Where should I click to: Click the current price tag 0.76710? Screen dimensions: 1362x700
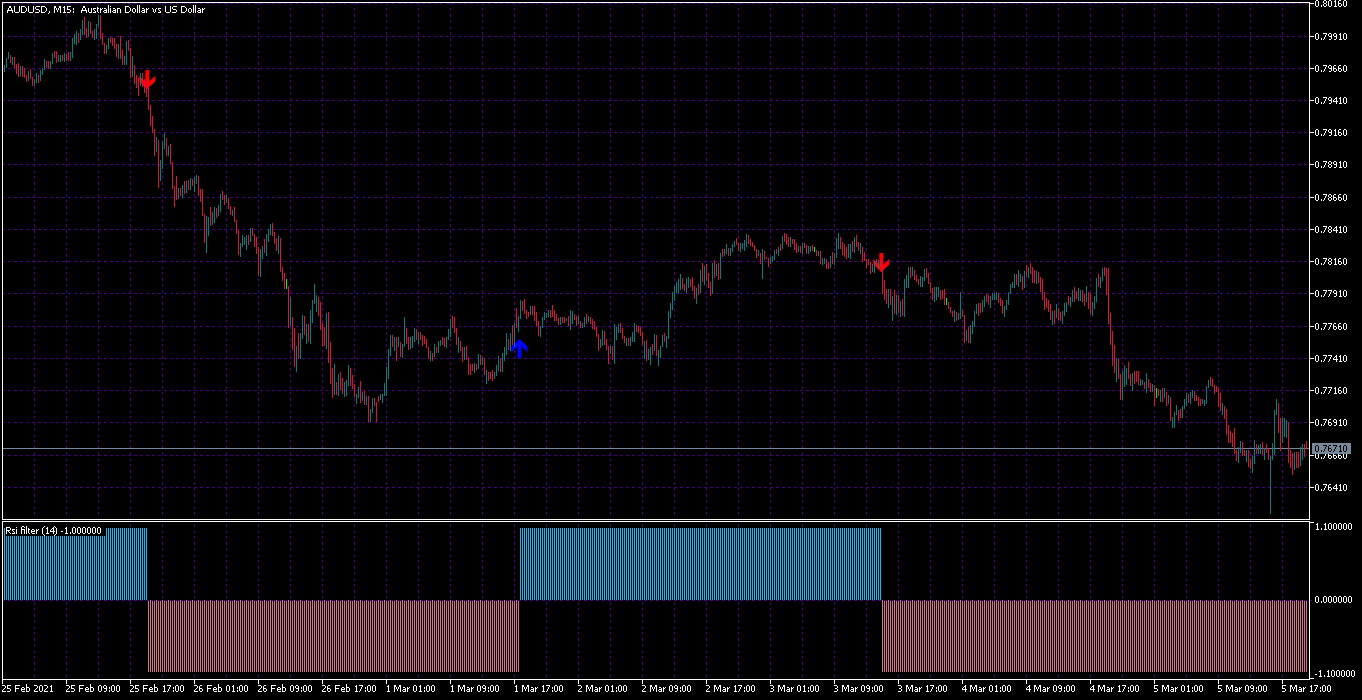(1332, 448)
